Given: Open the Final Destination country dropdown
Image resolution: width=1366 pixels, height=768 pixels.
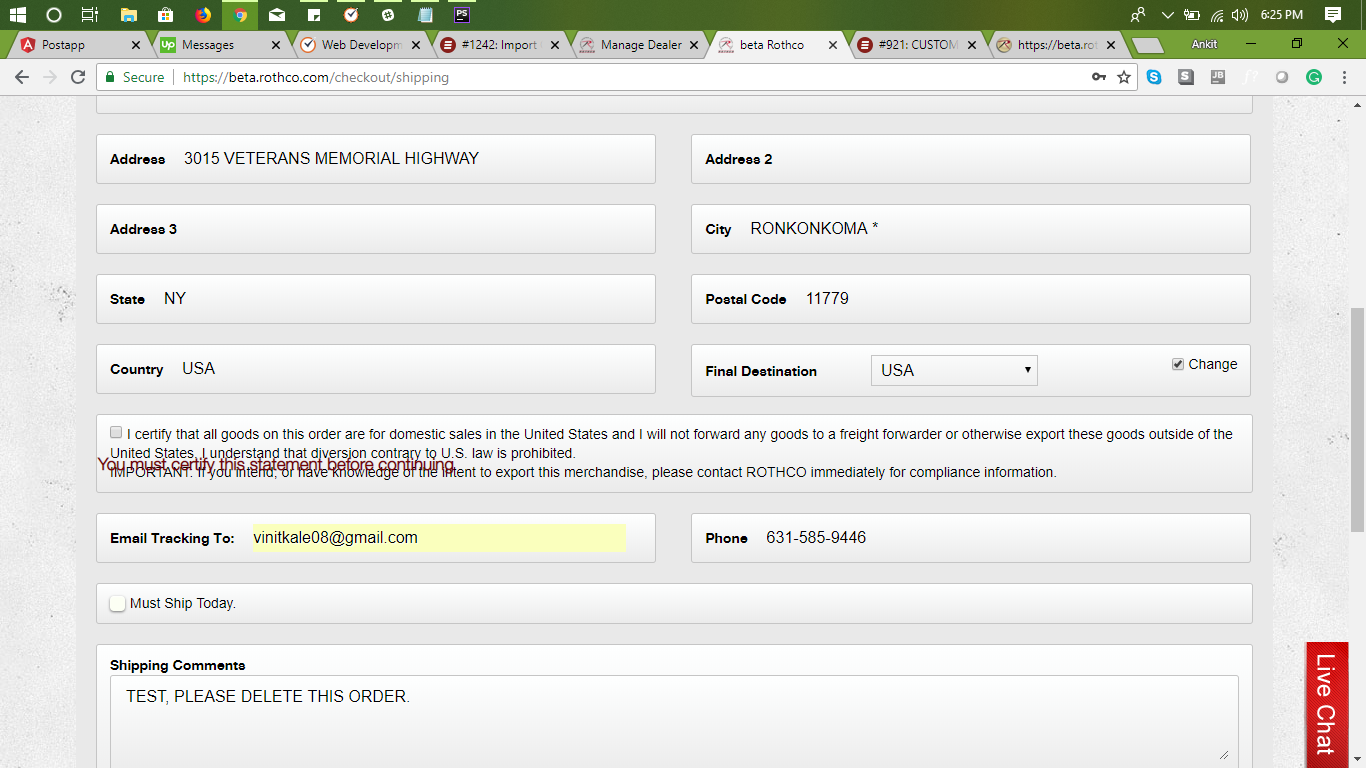Looking at the screenshot, I should point(954,370).
